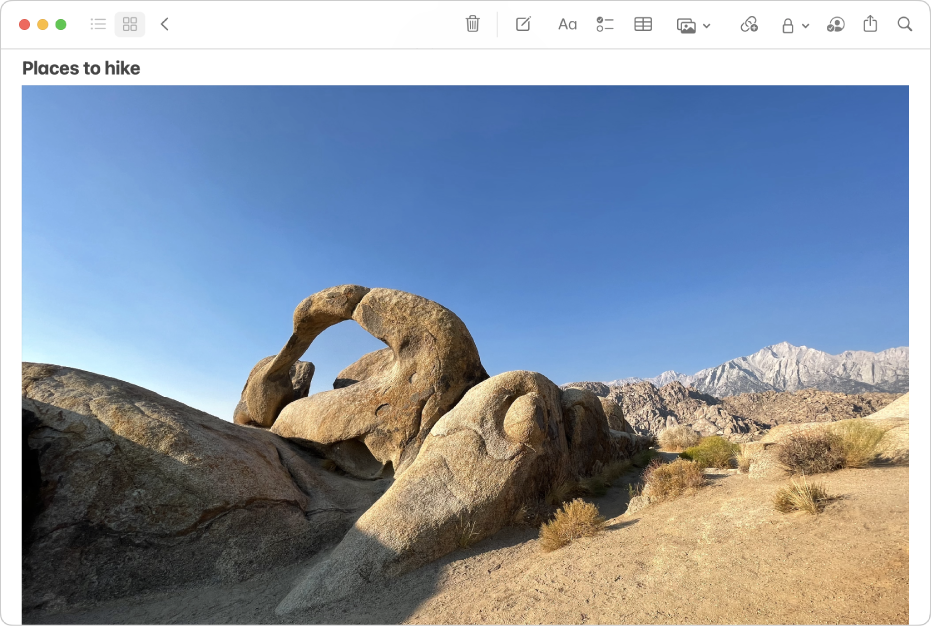Search your notes
932x628 pixels.
[904, 24]
